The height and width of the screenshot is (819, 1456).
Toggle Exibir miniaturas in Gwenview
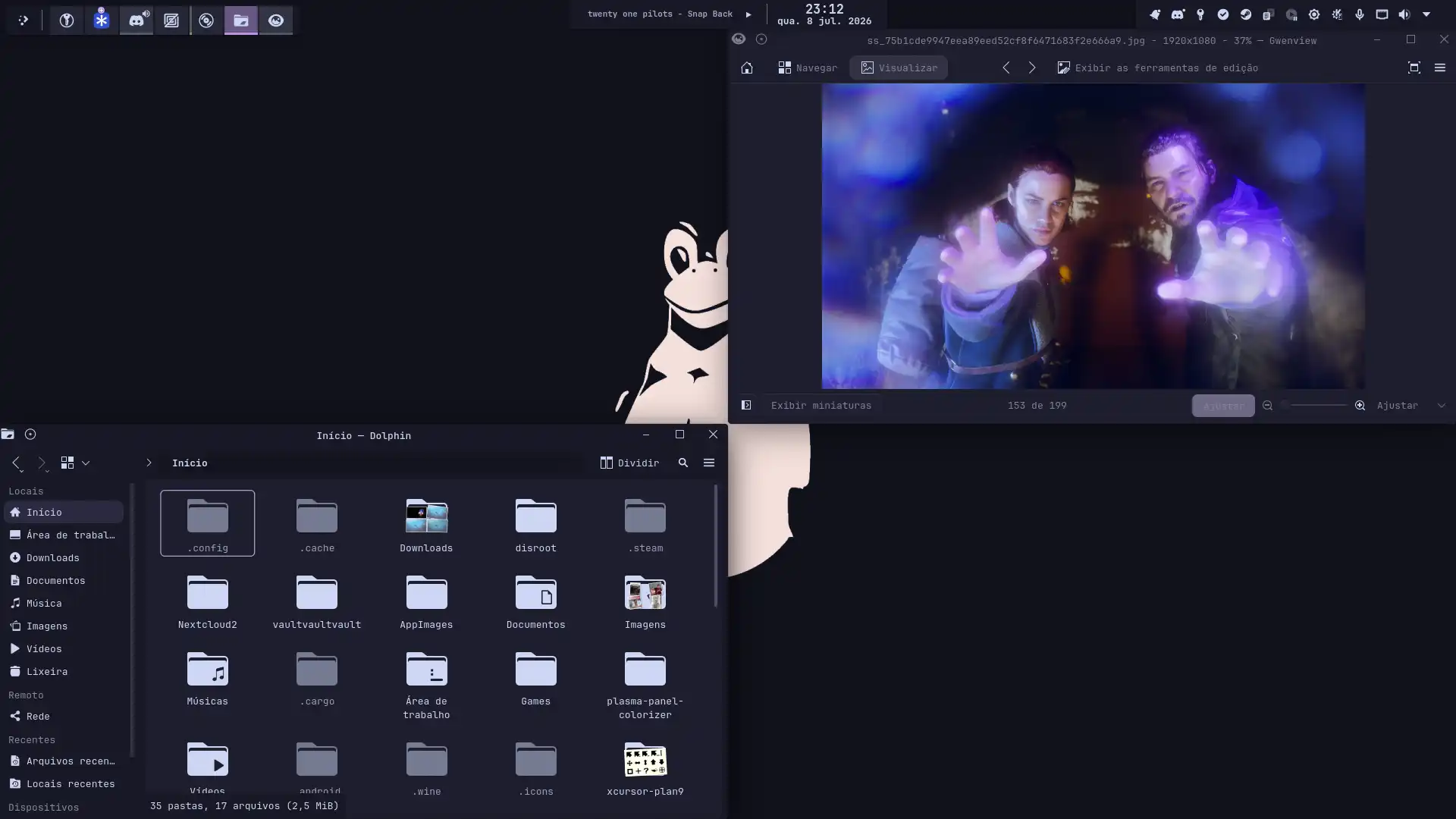821,406
